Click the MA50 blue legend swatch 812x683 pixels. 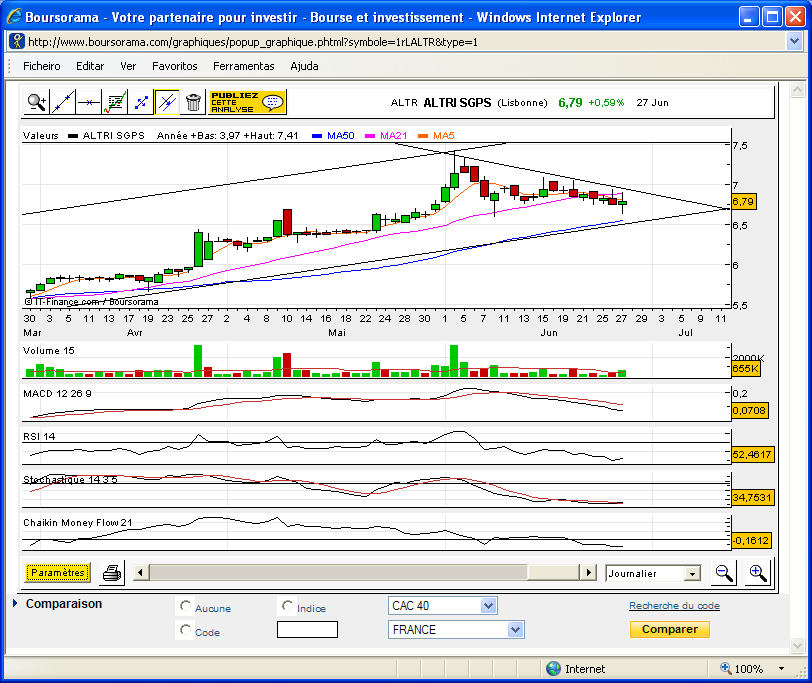317,136
